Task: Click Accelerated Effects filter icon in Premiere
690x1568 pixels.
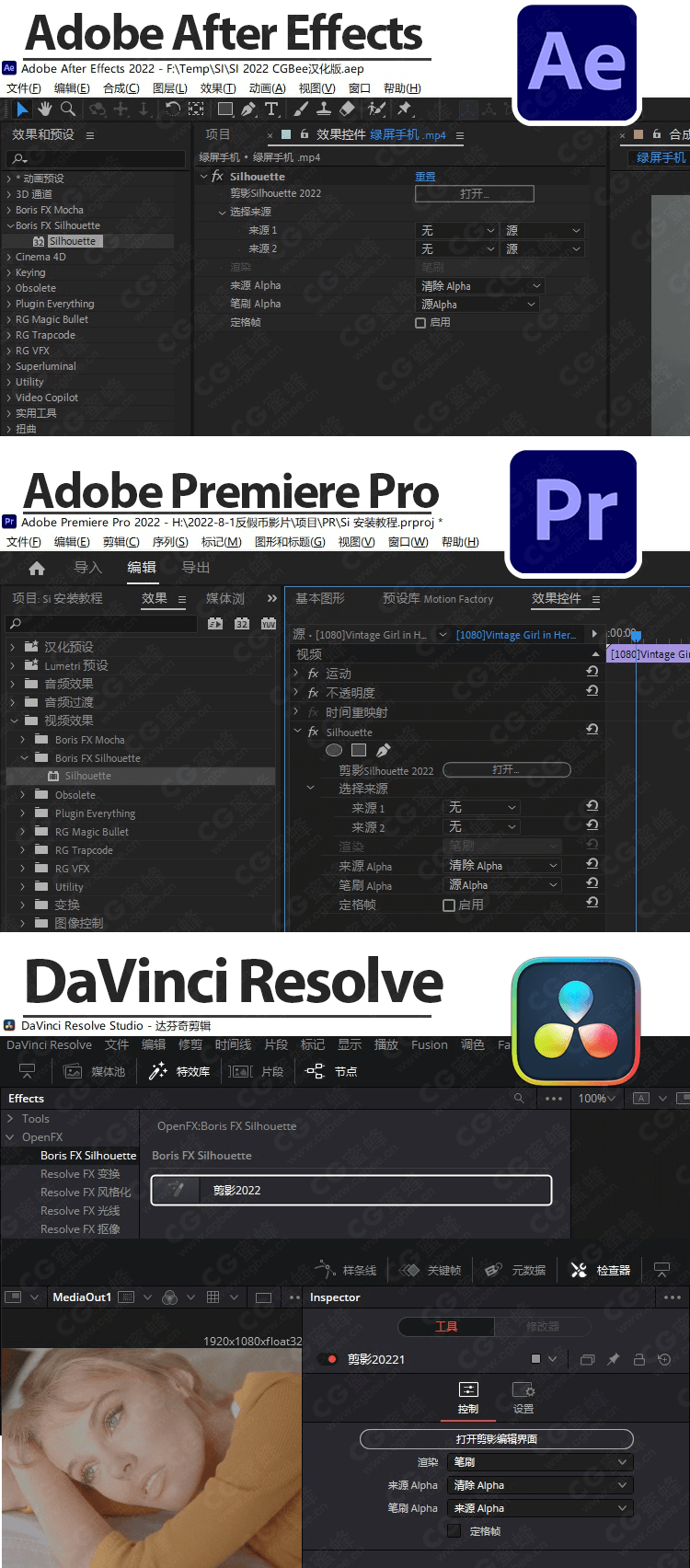Action: point(215,623)
